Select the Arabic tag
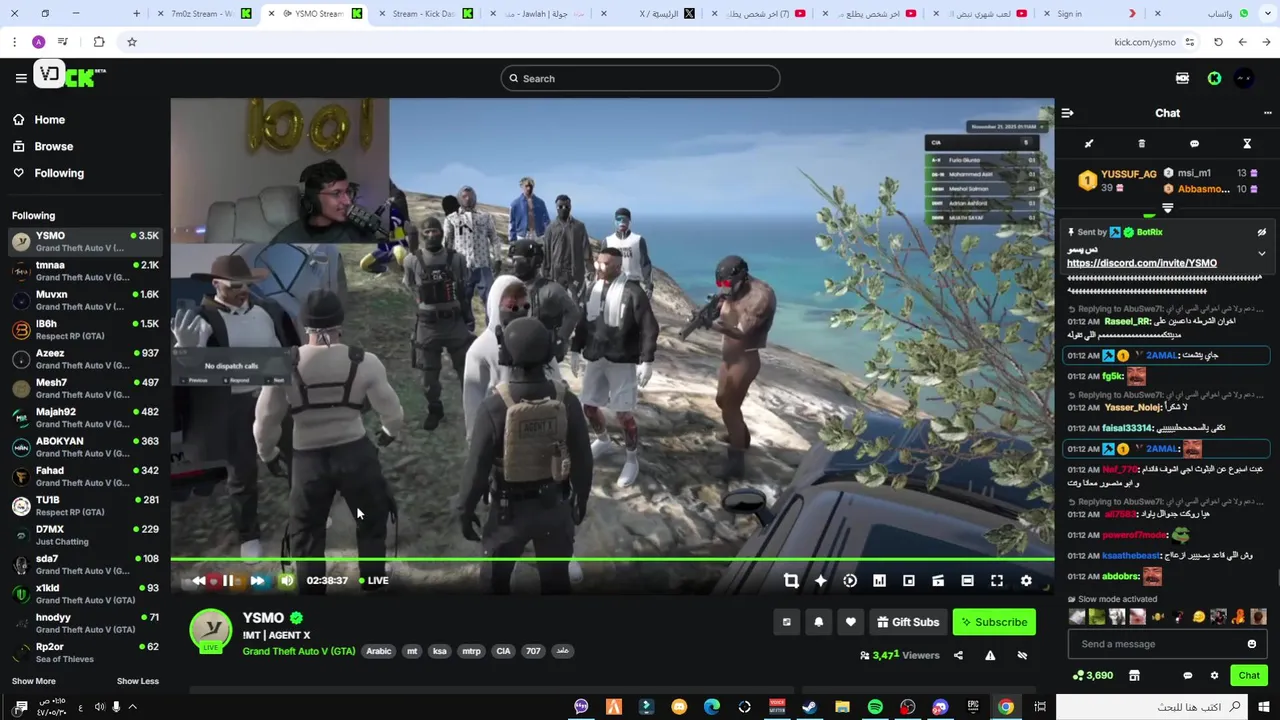This screenshot has width=1280, height=720. [379, 651]
